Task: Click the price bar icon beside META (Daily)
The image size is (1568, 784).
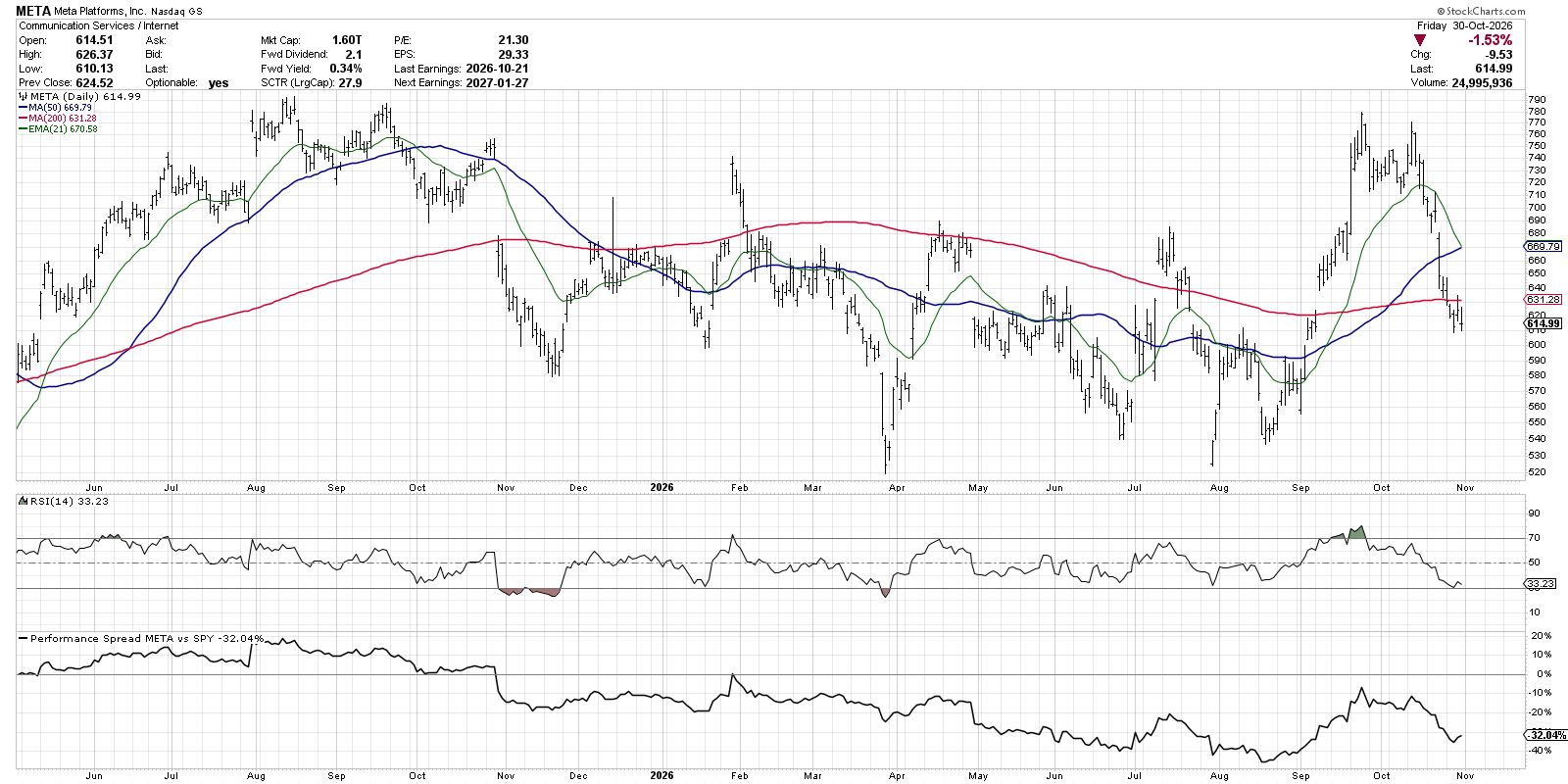Action: (24, 96)
